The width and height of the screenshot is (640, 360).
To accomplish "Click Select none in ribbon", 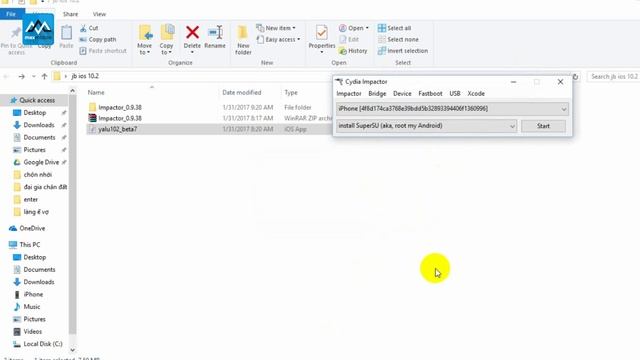I will (398, 40).
